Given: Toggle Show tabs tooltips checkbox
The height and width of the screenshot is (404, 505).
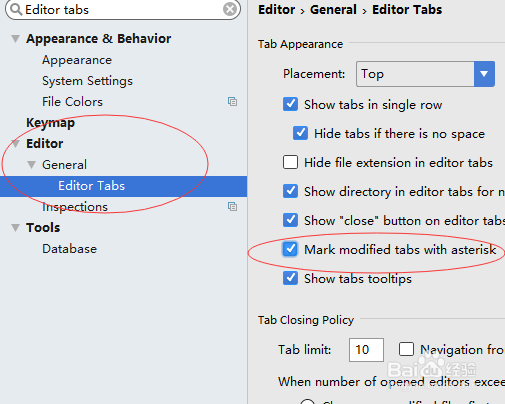Looking at the screenshot, I should click(290, 278).
